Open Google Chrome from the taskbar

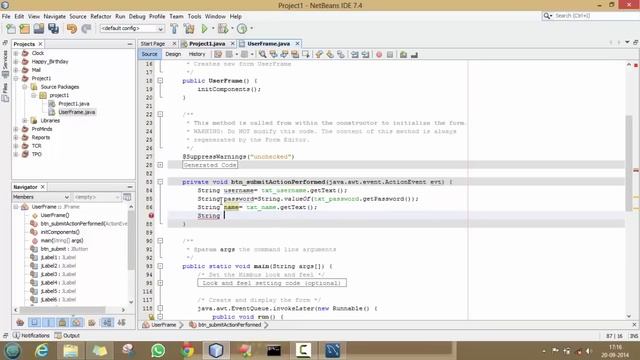click(187, 350)
